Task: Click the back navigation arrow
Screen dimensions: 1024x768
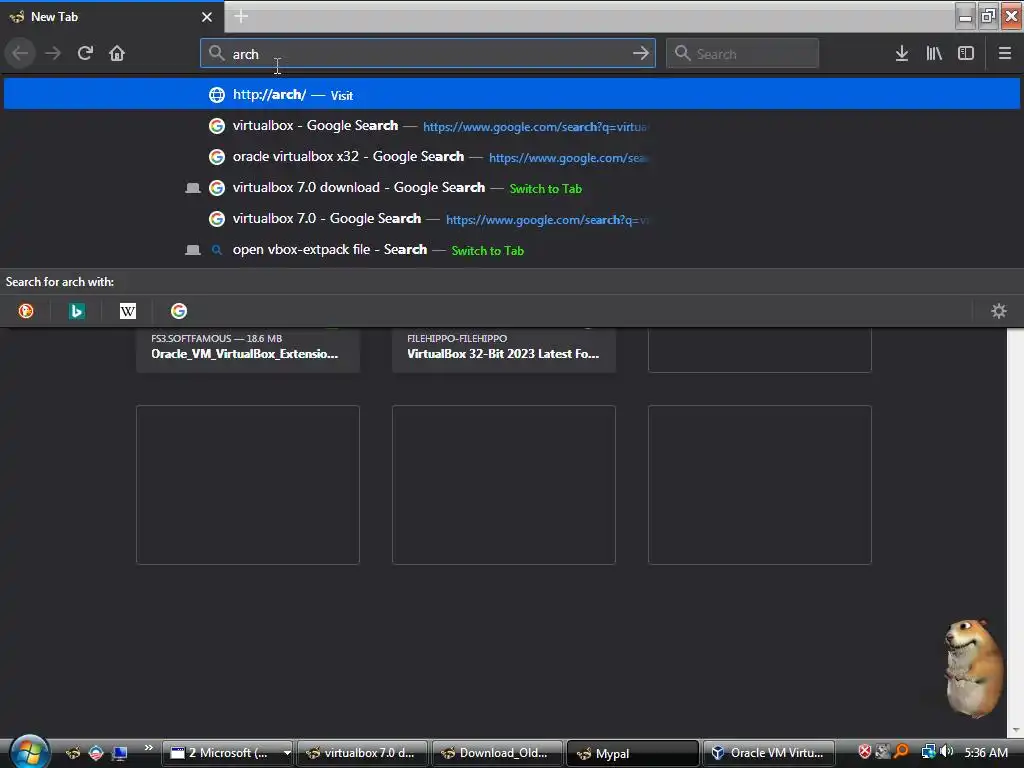Action: (20, 53)
